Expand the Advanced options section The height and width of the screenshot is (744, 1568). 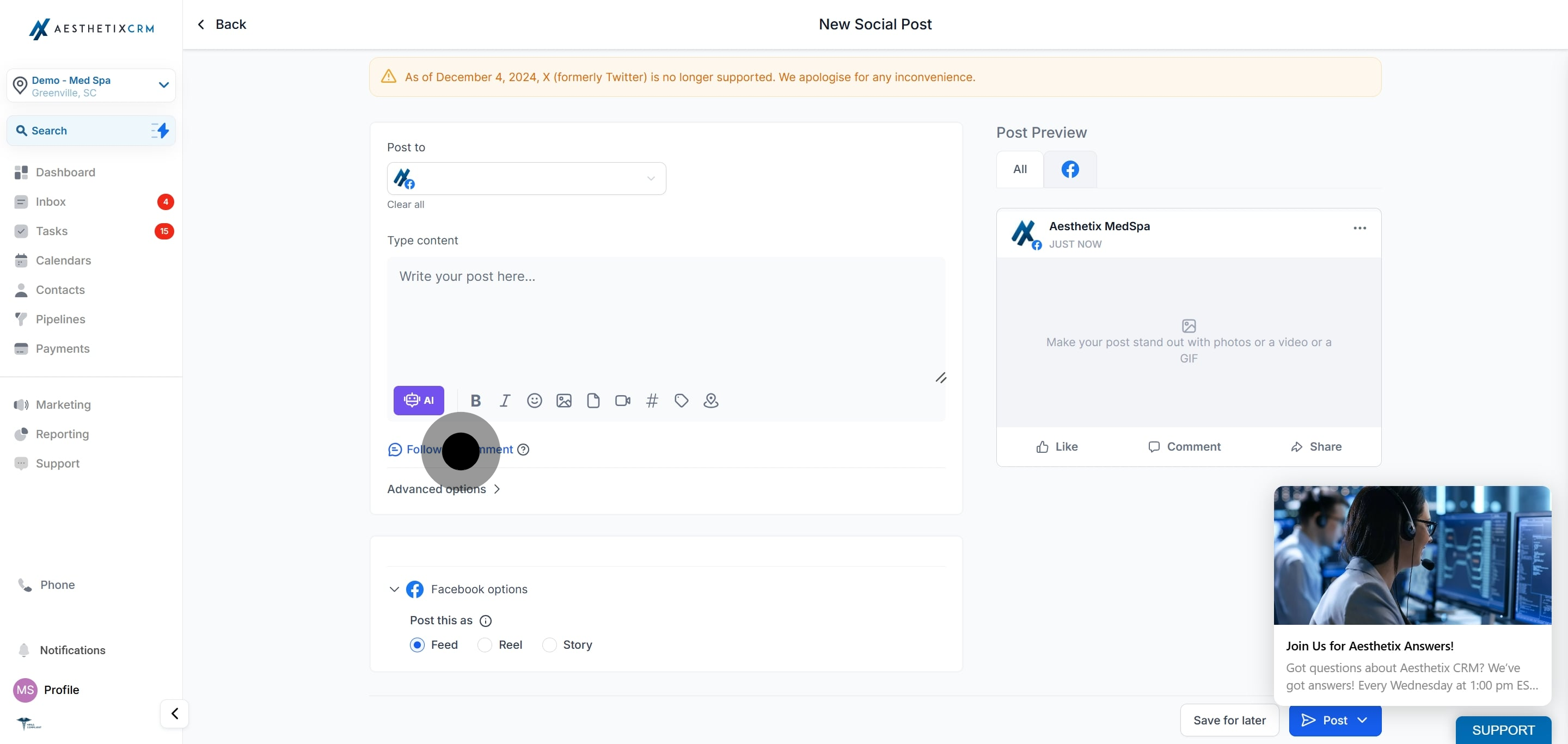pyautogui.click(x=443, y=489)
